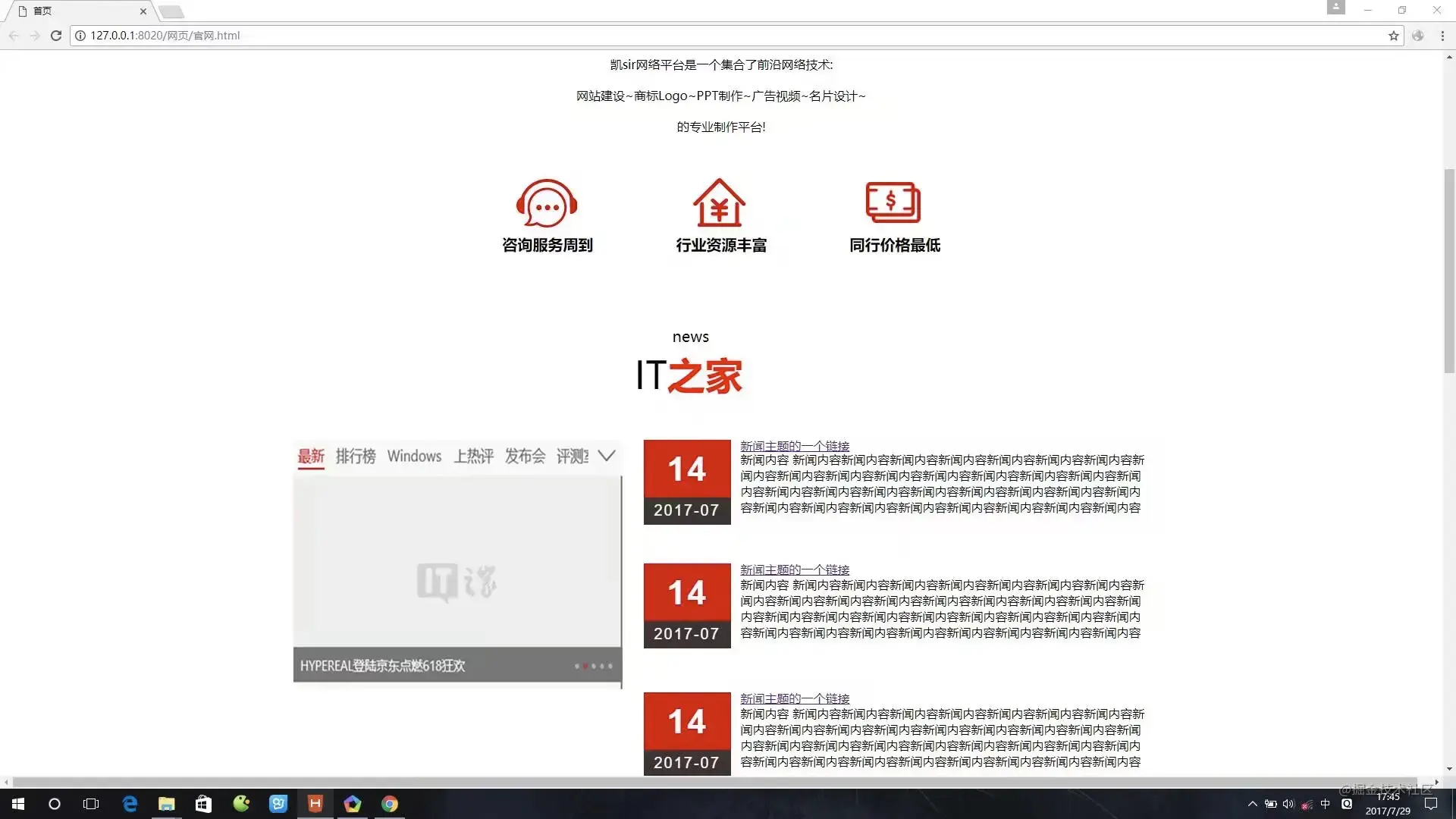
Task: Open the green Pac-Man app on taskbar
Action: pyautogui.click(x=241, y=804)
